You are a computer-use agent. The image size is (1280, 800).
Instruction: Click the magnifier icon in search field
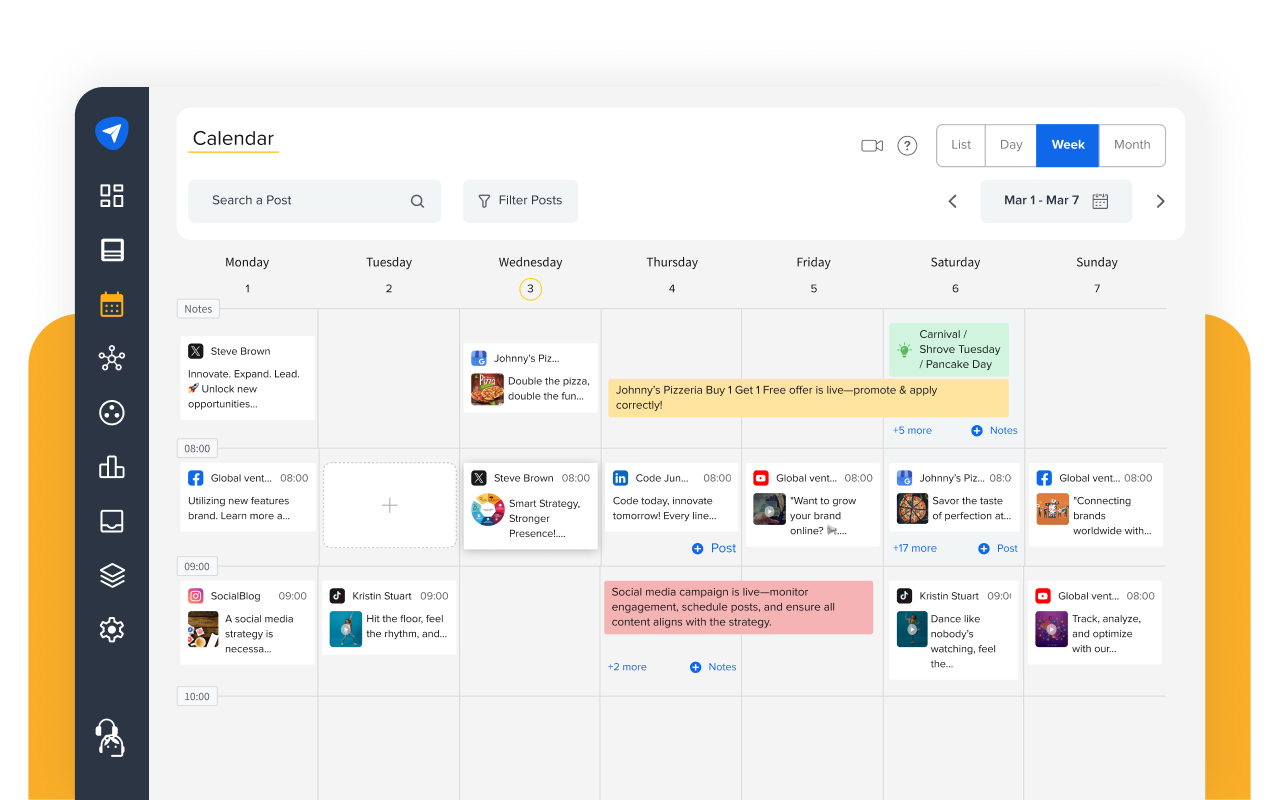click(x=417, y=201)
